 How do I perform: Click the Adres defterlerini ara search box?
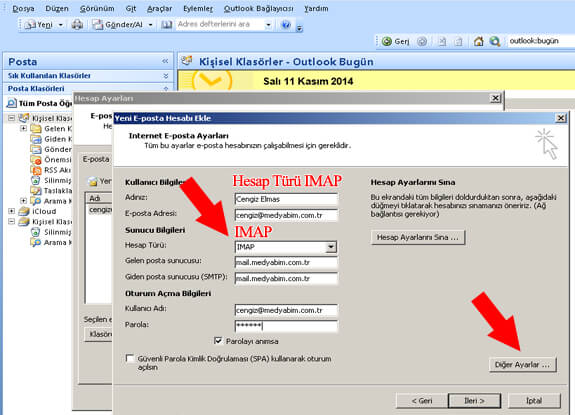(220, 25)
